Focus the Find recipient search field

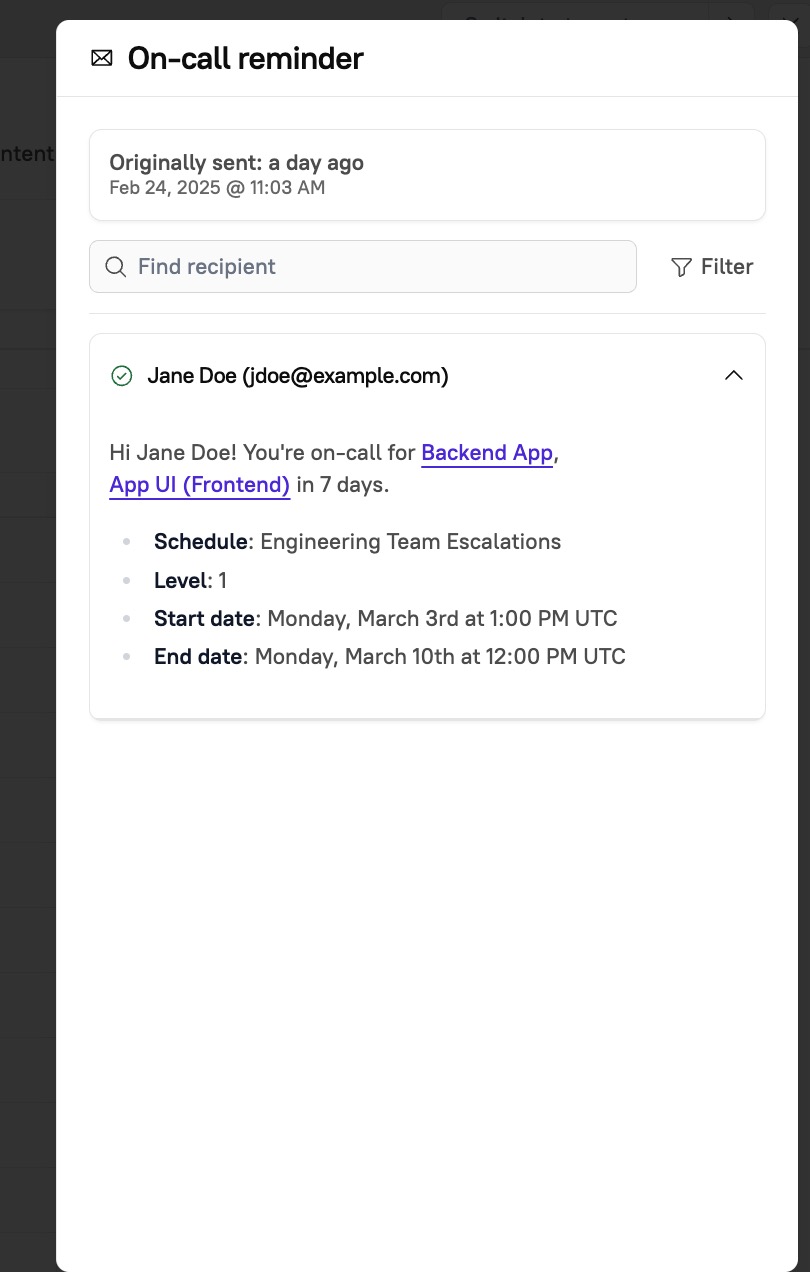point(363,266)
